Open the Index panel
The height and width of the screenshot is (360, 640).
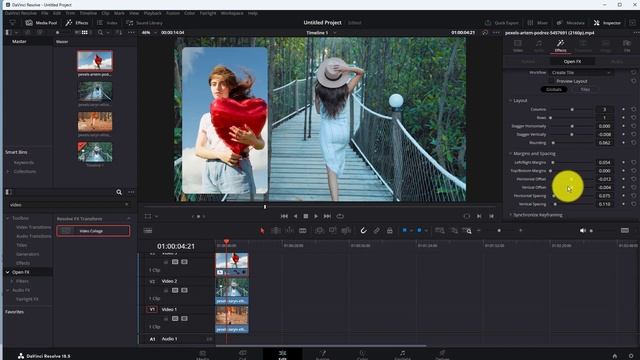107,23
